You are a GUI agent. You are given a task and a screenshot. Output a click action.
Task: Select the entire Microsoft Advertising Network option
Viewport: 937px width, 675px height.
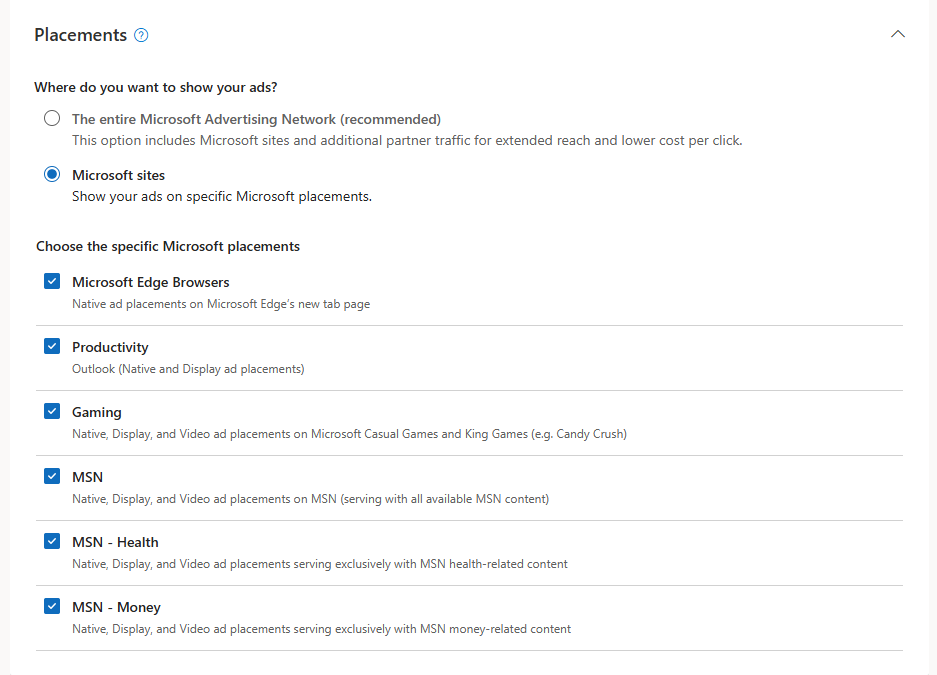(51, 117)
